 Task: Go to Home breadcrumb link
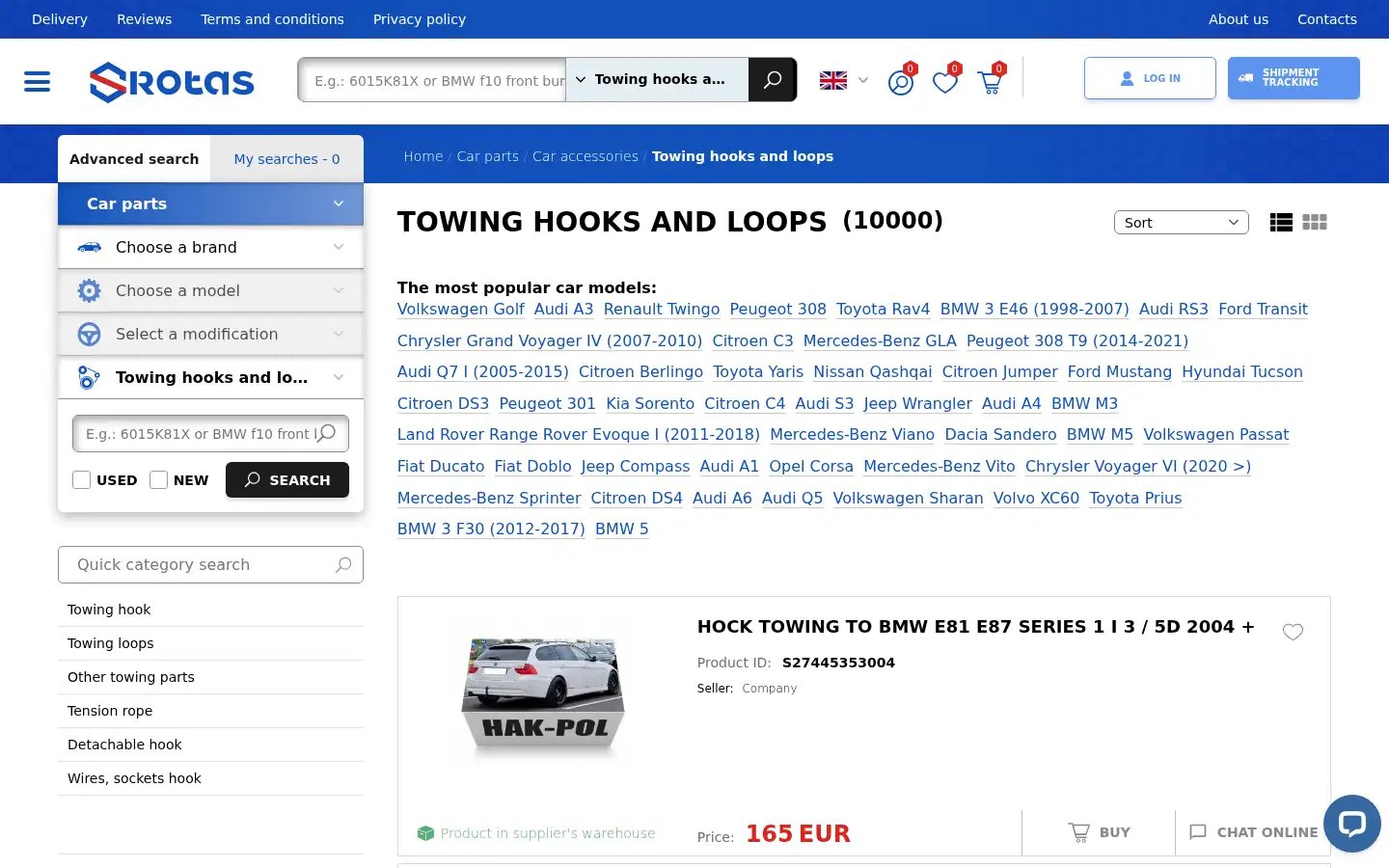tap(423, 156)
